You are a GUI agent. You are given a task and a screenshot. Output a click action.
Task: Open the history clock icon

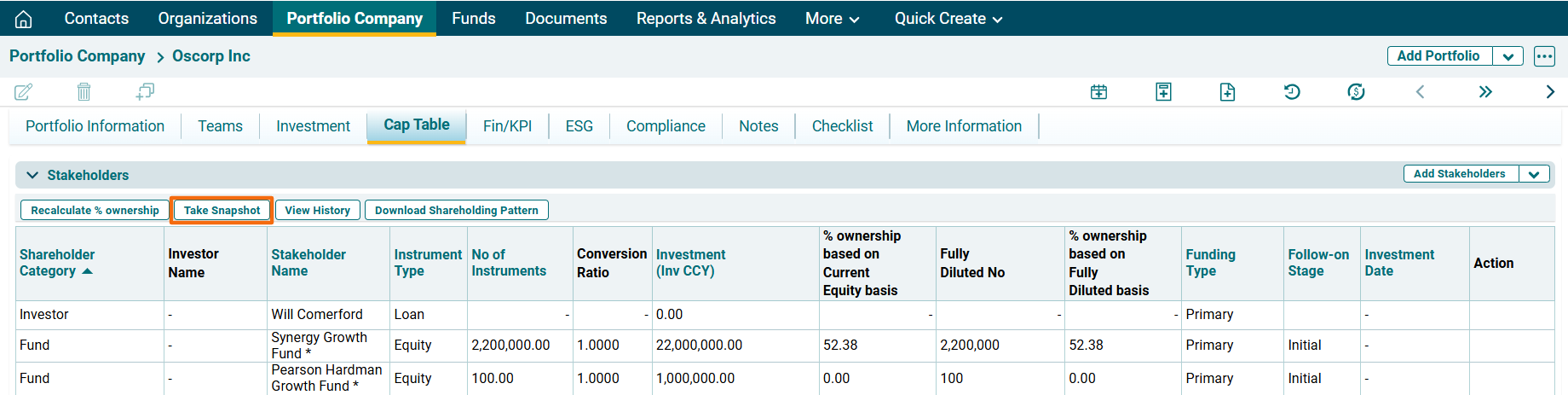pos(1292,92)
